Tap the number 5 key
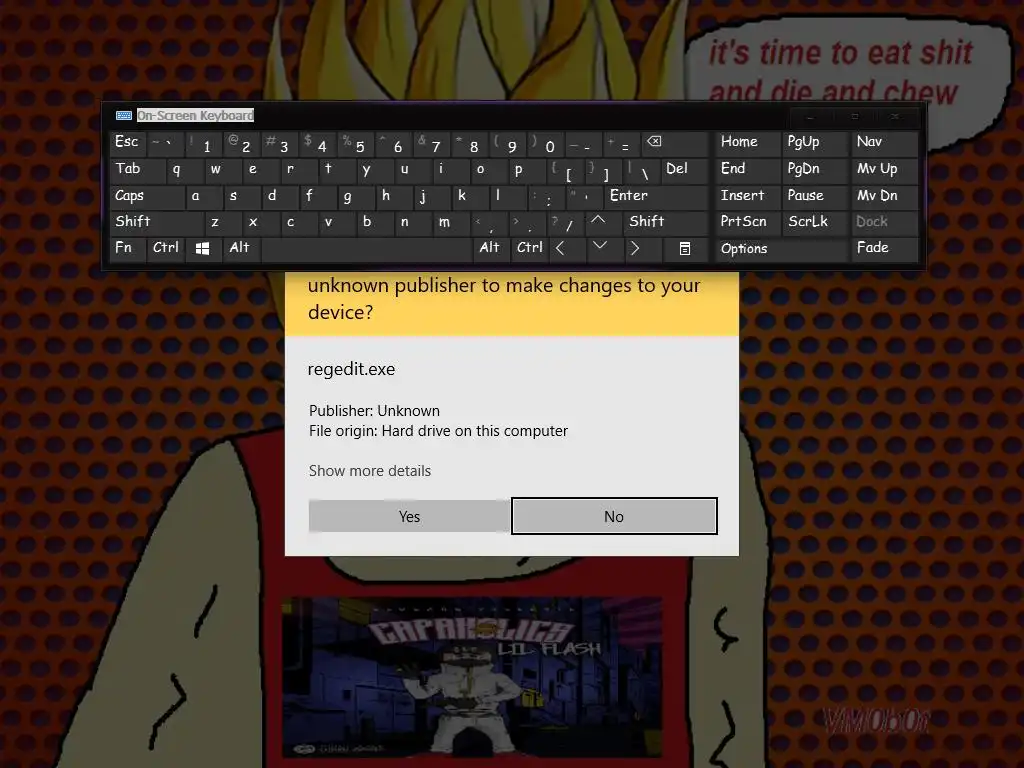 tap(355, 143)
